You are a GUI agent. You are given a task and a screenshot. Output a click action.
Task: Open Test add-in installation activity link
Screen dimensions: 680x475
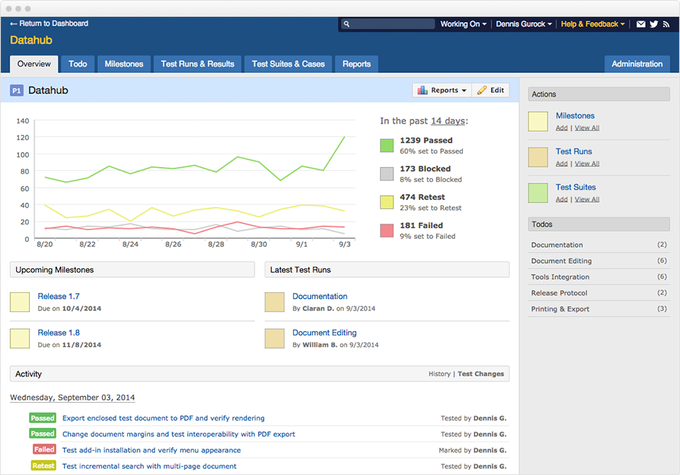(151, 450)
